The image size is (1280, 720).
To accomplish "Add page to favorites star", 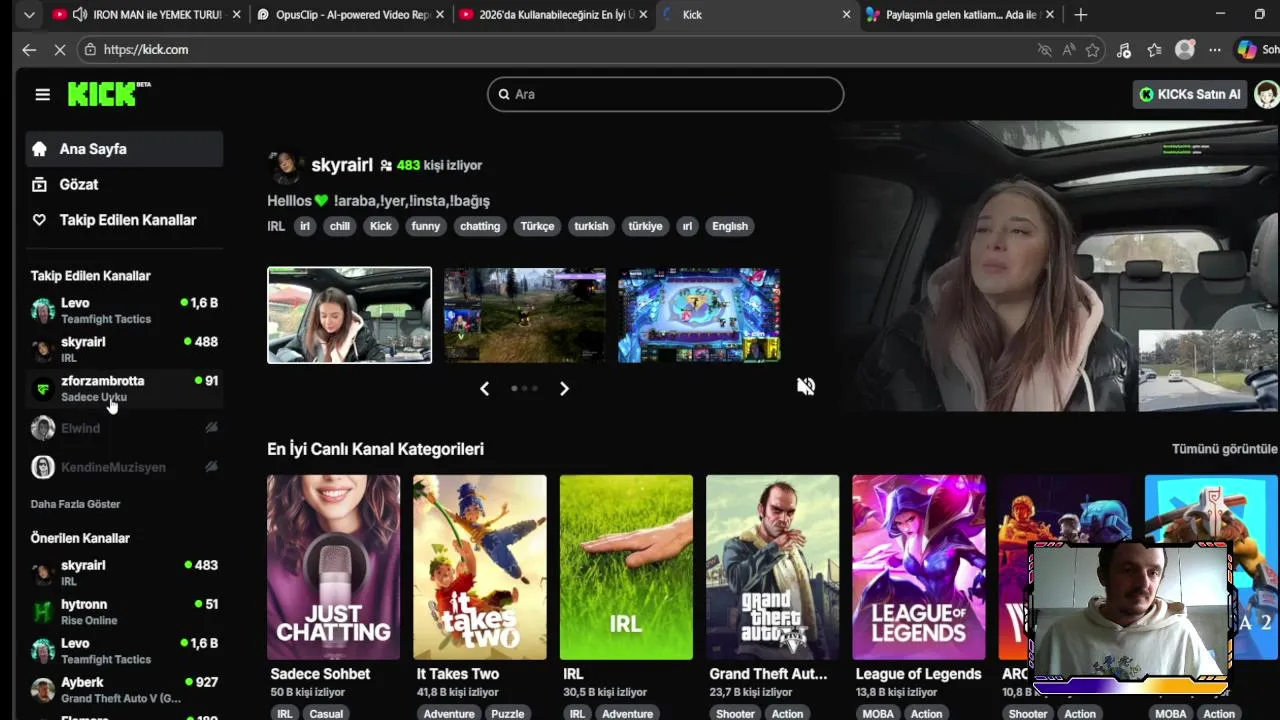I will coord(1093,50).
